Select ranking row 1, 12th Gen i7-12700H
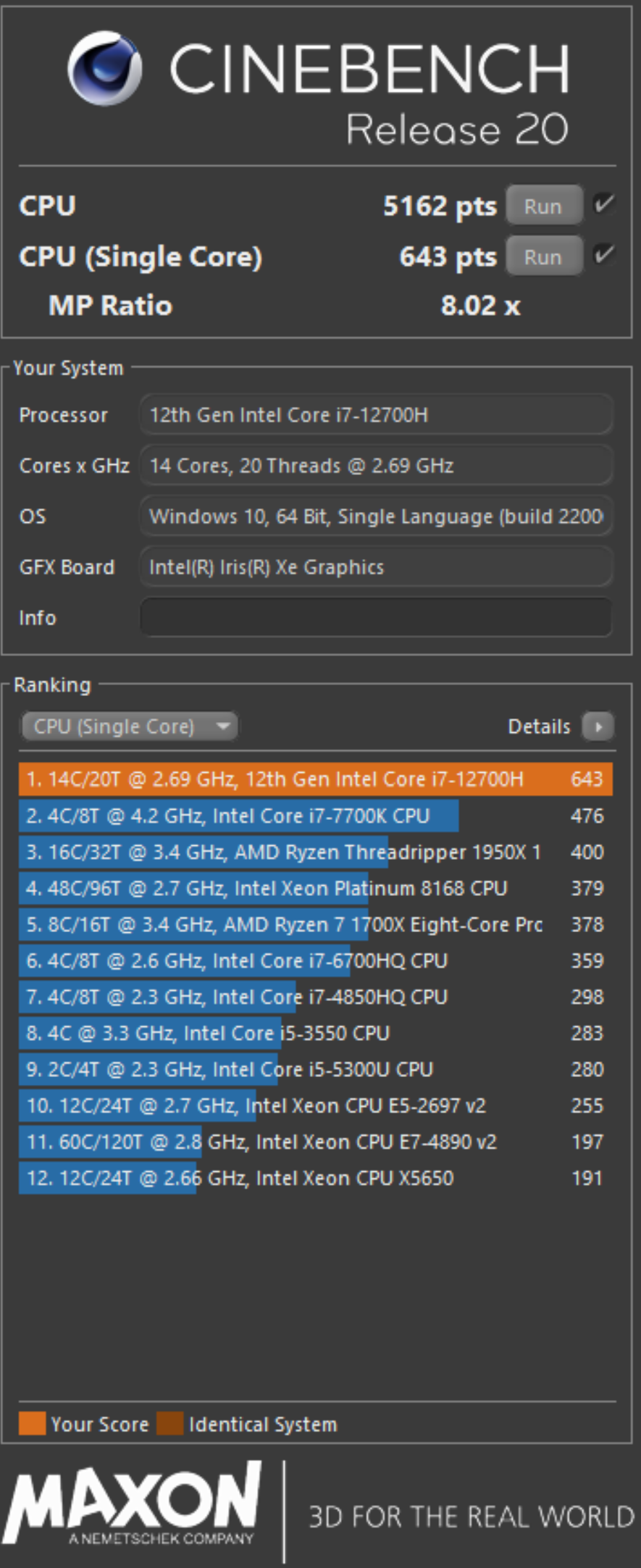Screen dimensions: 641x1568 tap(316, 779)
